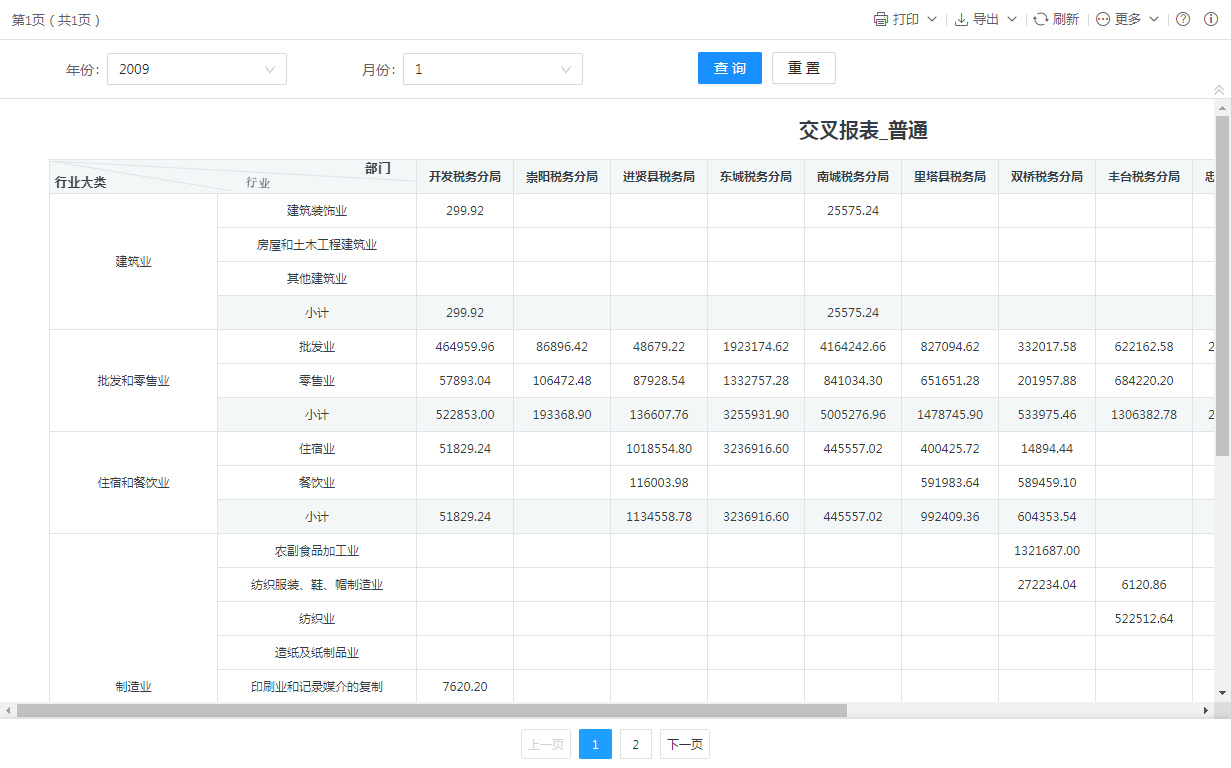
Task: Open the 年份 dropdown showing 2009
Action: 196,69
